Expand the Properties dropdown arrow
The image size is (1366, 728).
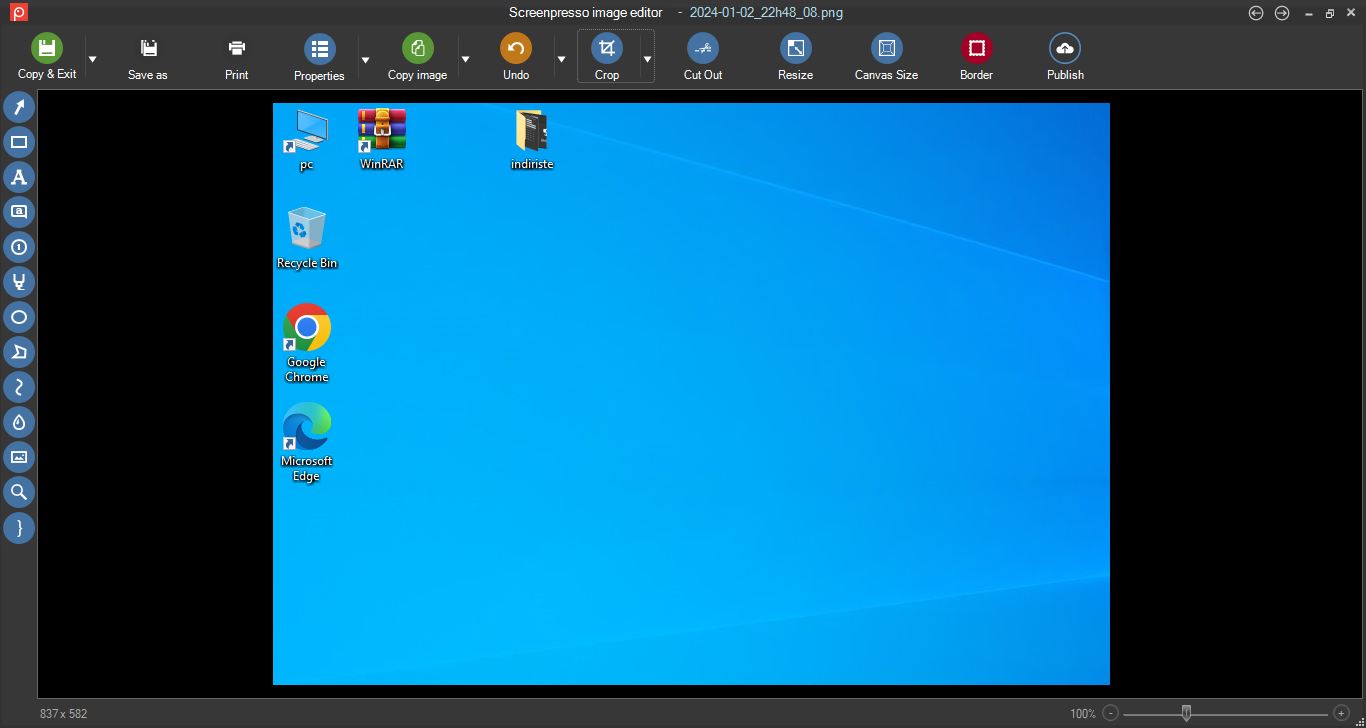[x=365, y=59]
